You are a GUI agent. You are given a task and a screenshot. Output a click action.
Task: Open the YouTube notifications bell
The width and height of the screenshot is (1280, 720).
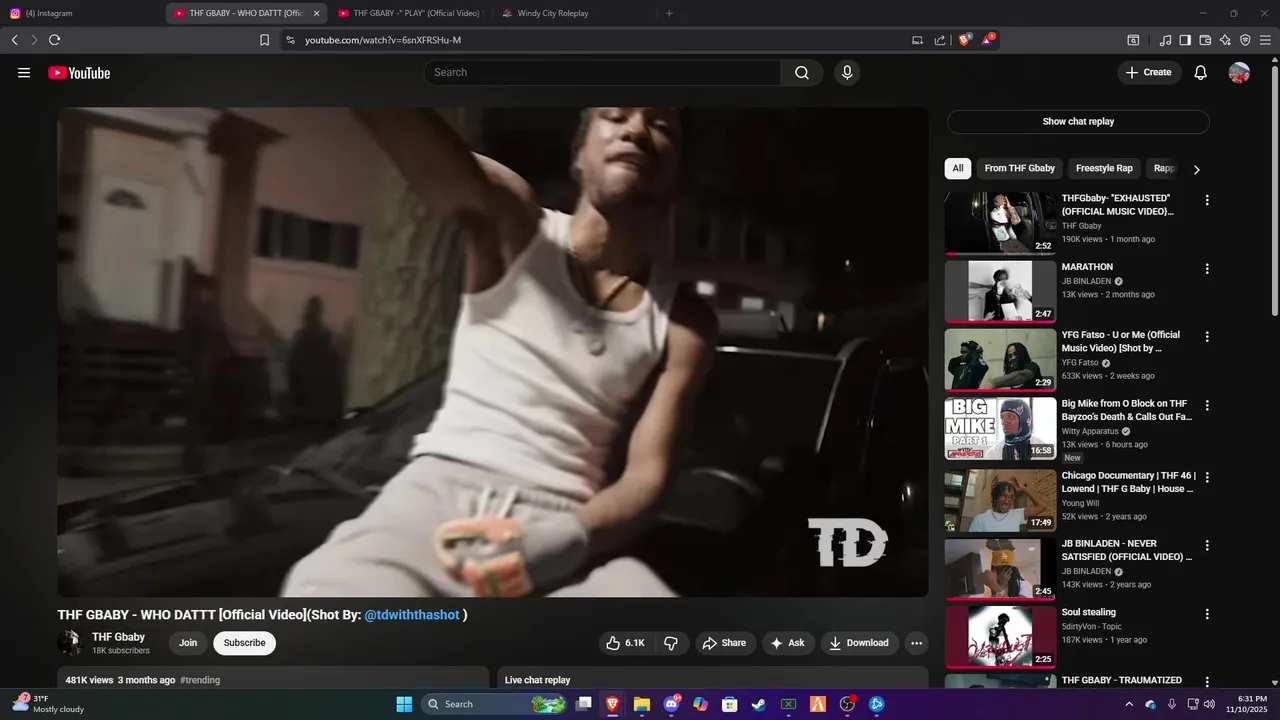tap(1201, 72)
